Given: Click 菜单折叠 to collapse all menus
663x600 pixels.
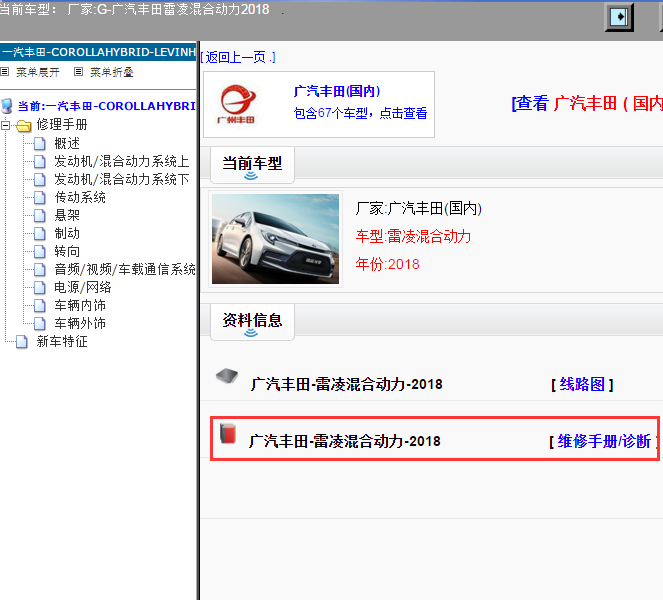Looking at the screenshot, I should tap(112, 72).
